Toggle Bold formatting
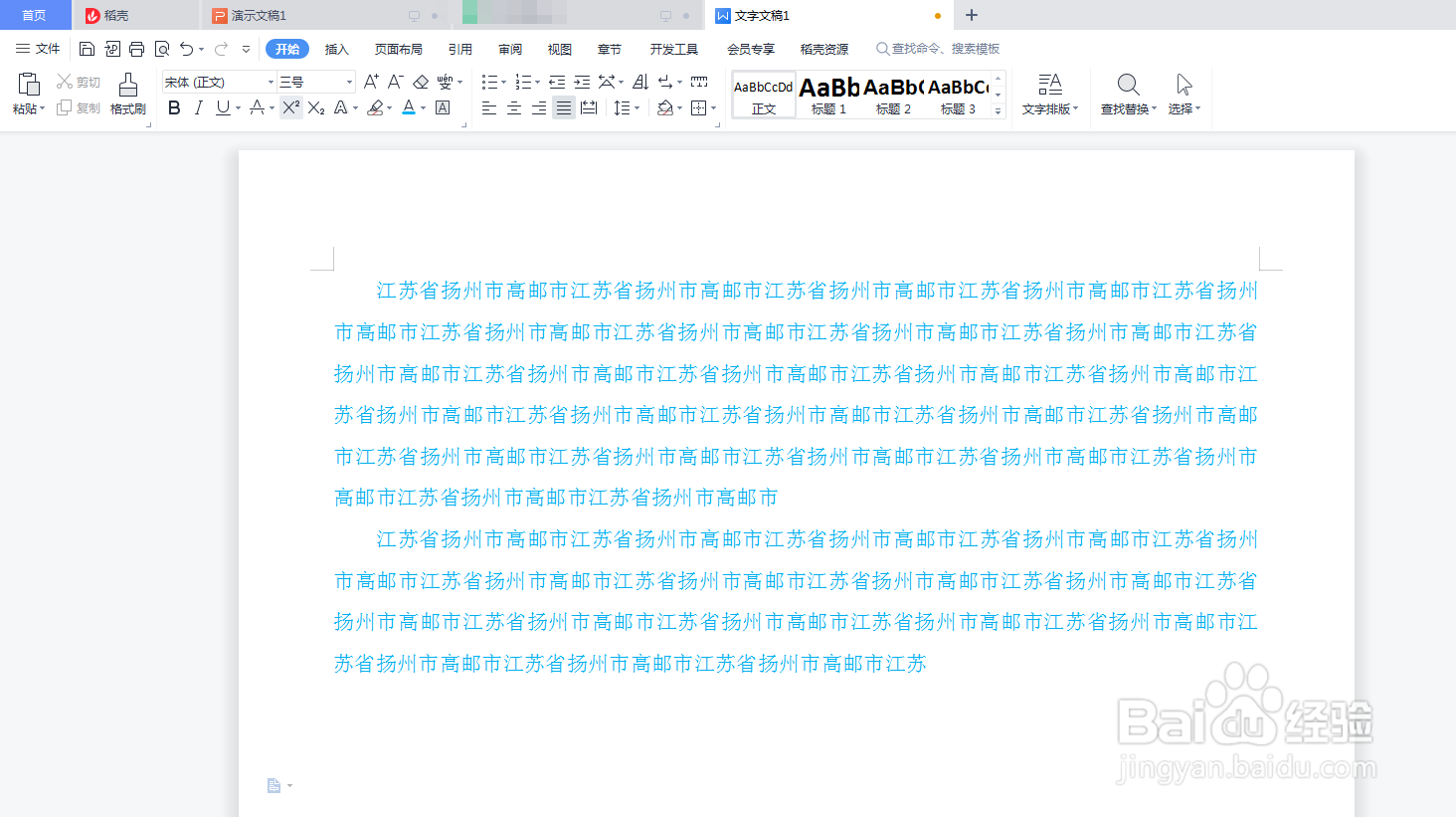 click(174, 107)
